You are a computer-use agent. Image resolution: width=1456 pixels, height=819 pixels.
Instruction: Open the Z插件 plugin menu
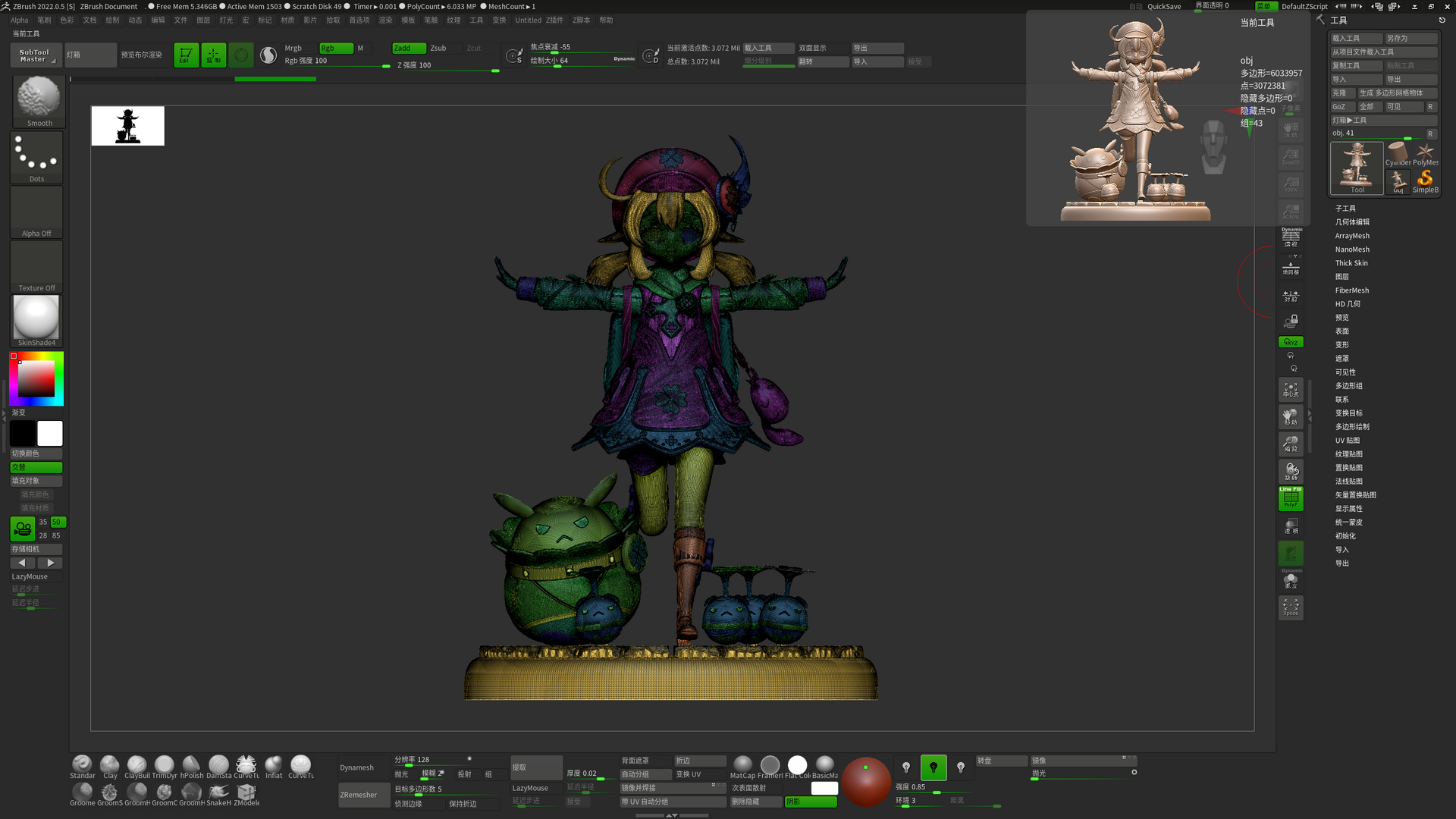coord(554,20)
